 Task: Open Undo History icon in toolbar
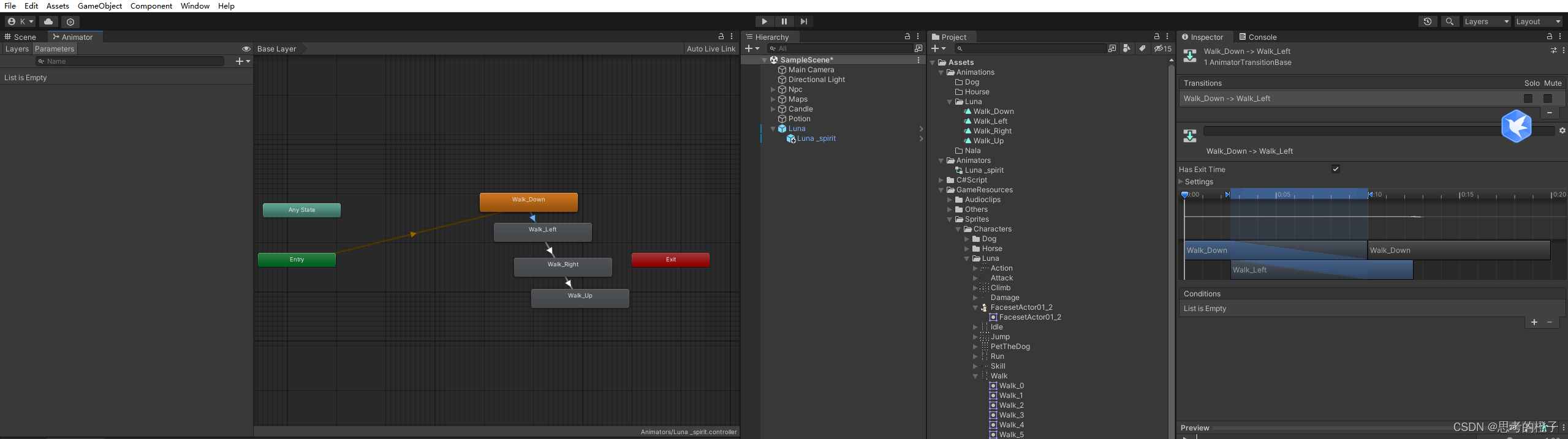pyautogui.click(x=1428, y=21)
